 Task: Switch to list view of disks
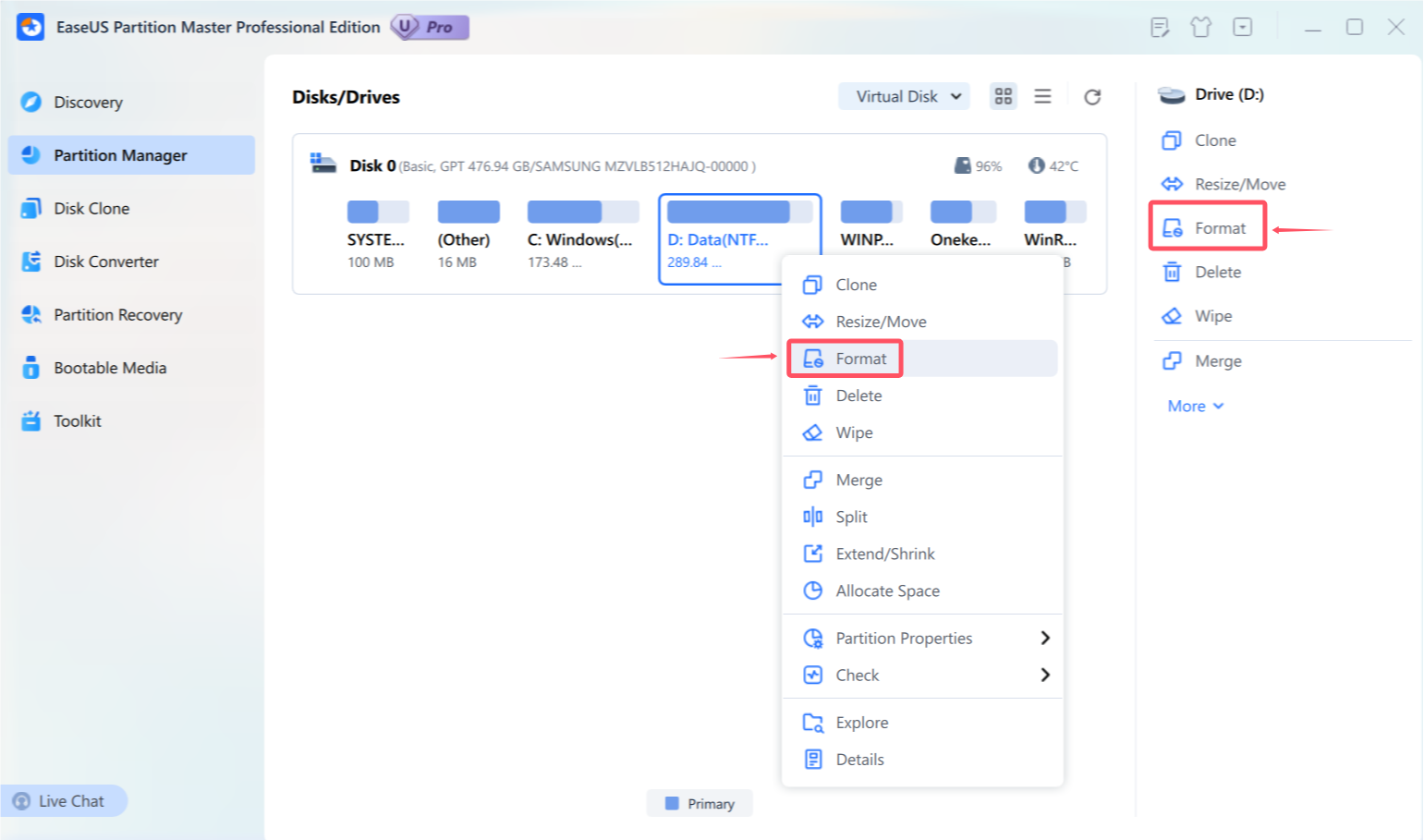coord(1042,96)
